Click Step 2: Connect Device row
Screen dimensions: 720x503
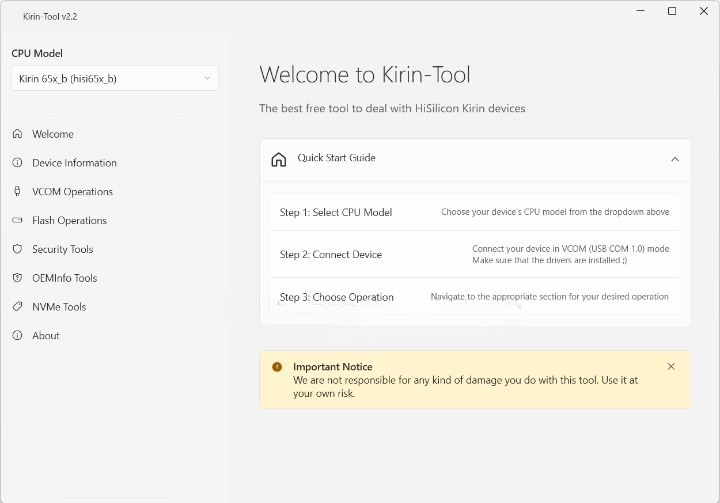474,254
